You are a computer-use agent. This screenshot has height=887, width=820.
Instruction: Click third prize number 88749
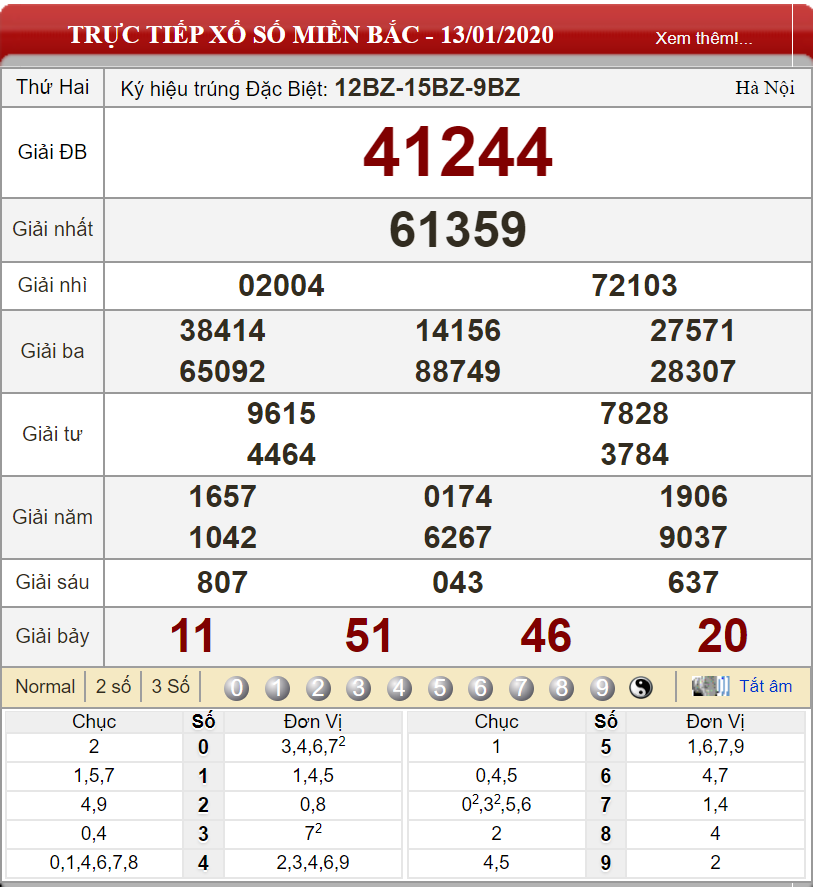(458, 372)
